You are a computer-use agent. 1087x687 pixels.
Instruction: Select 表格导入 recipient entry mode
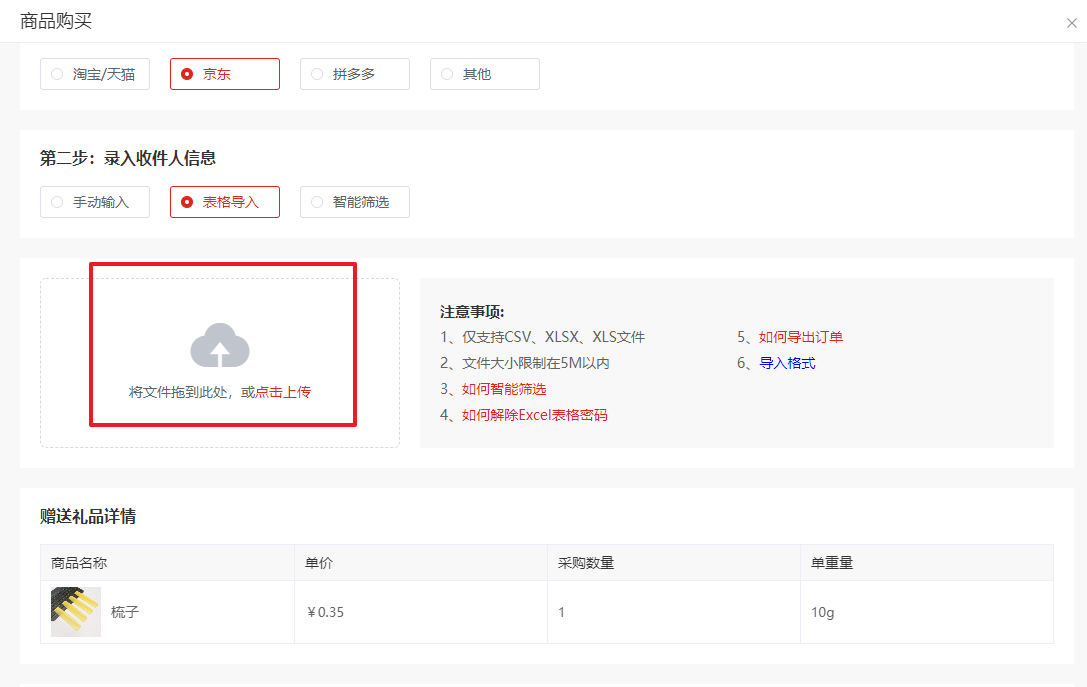(x=225, y=202)
